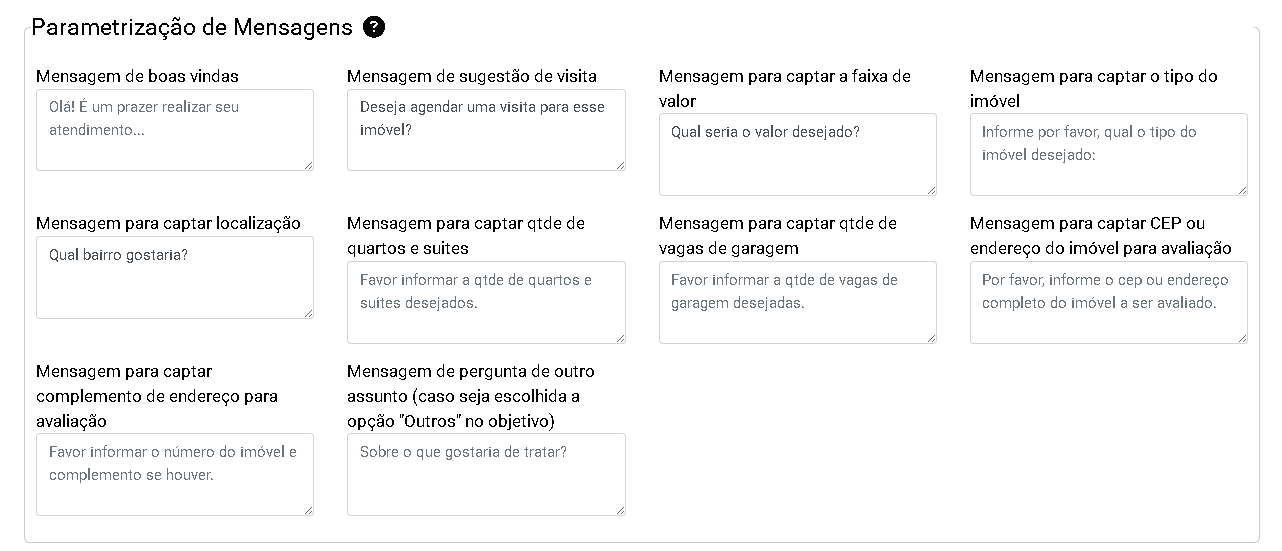Focus the 'Qual bairro gostaria?' location field
This screenshot has width=1282, height=551.
(x=175, y=277)
